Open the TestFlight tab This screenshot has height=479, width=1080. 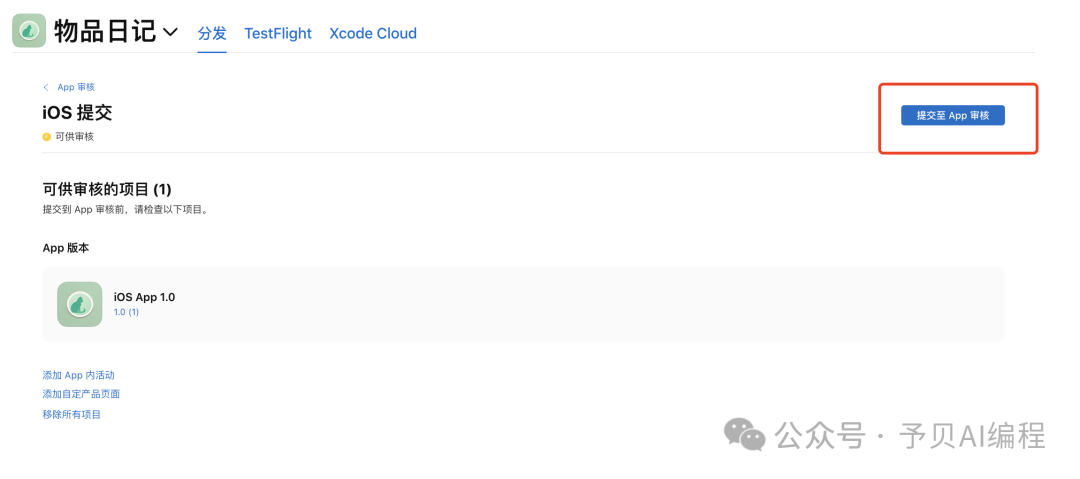point(278,34)
